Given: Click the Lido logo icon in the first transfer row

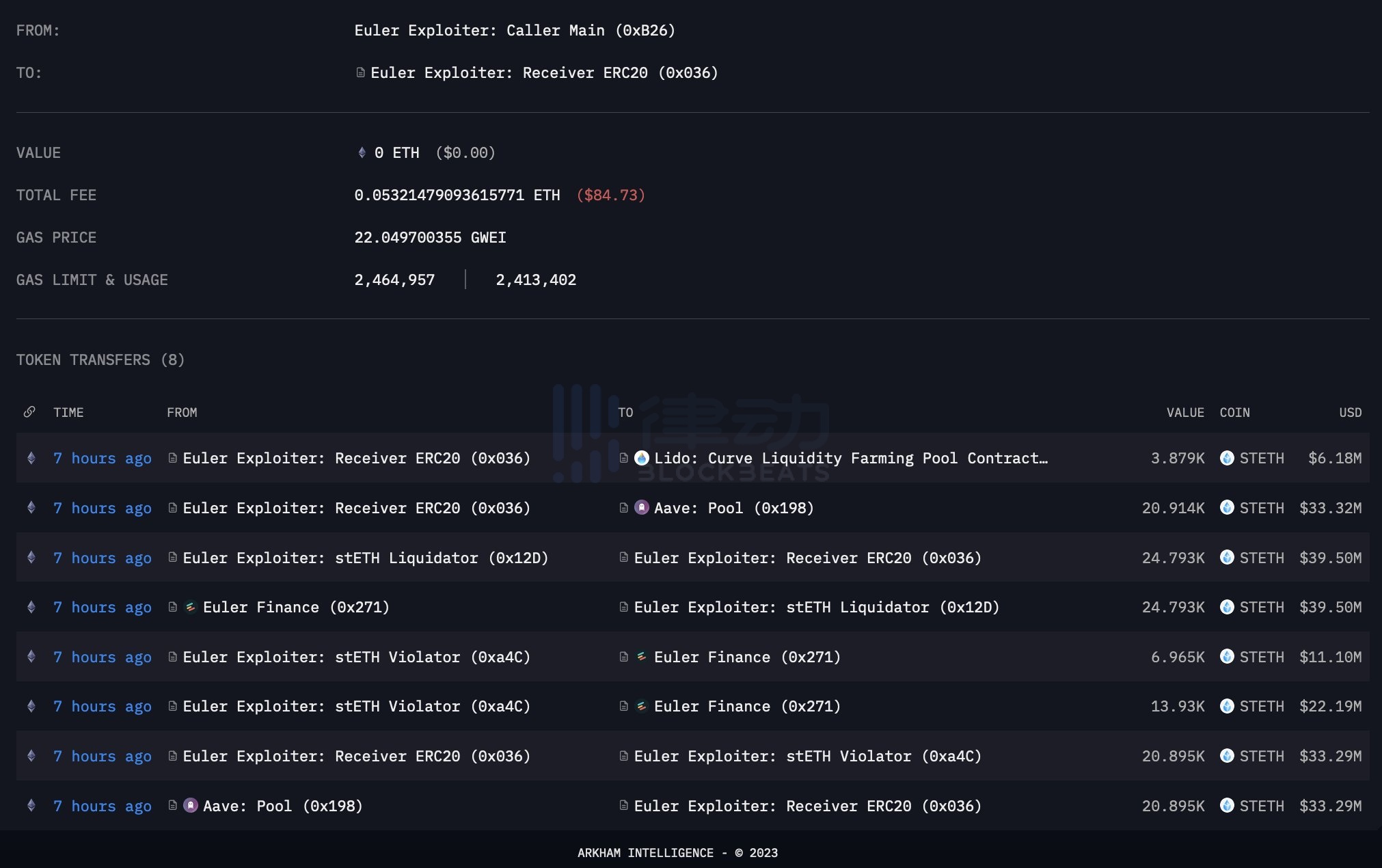Looking at the screenshot, I should click(x=641, y=458).
